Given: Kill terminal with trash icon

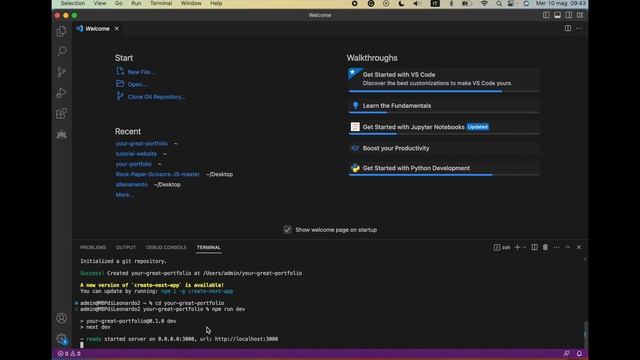Looking at the screenshot, I should click(x=545, y=247).
